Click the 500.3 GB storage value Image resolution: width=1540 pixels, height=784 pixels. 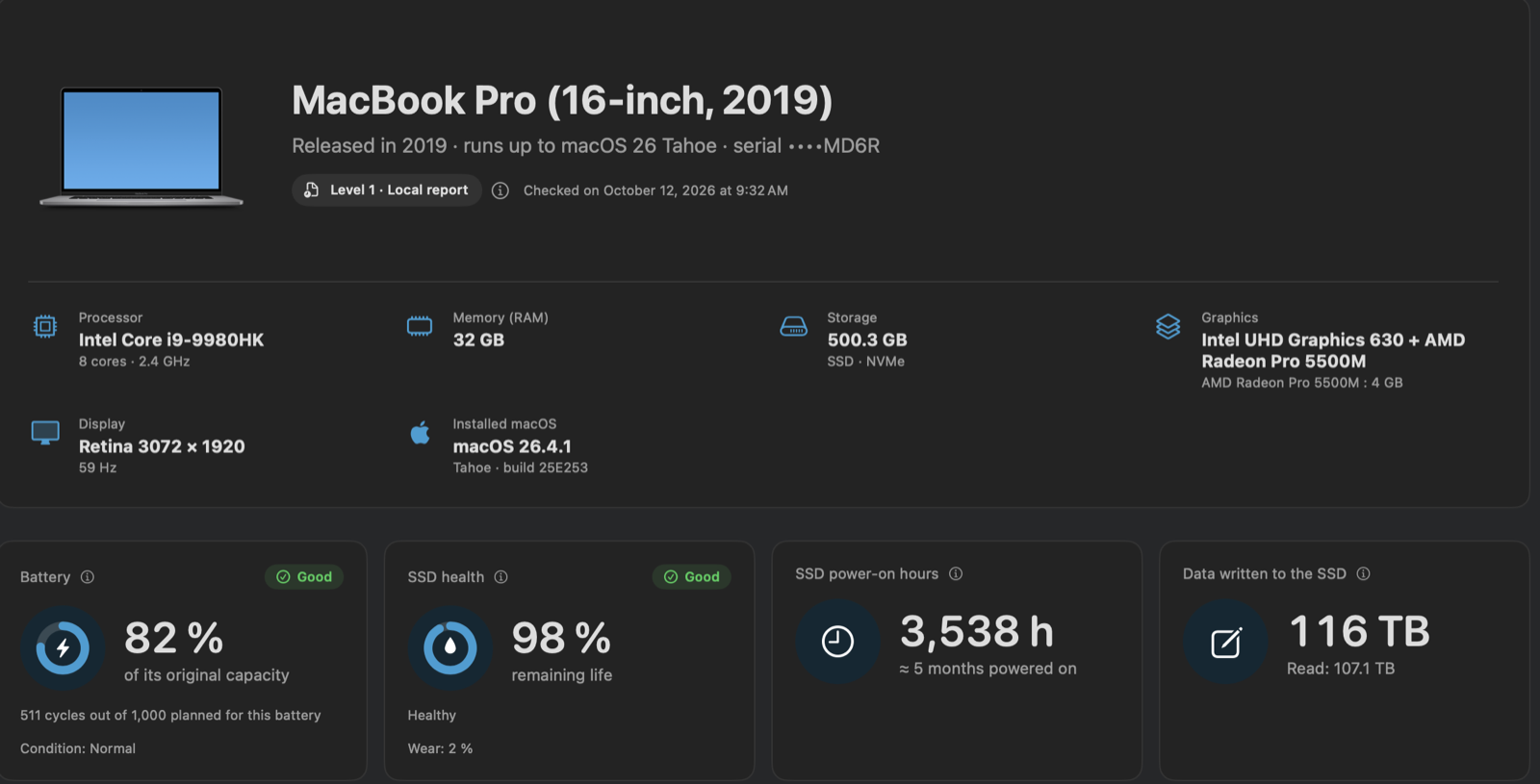click(x=867, y=340)
